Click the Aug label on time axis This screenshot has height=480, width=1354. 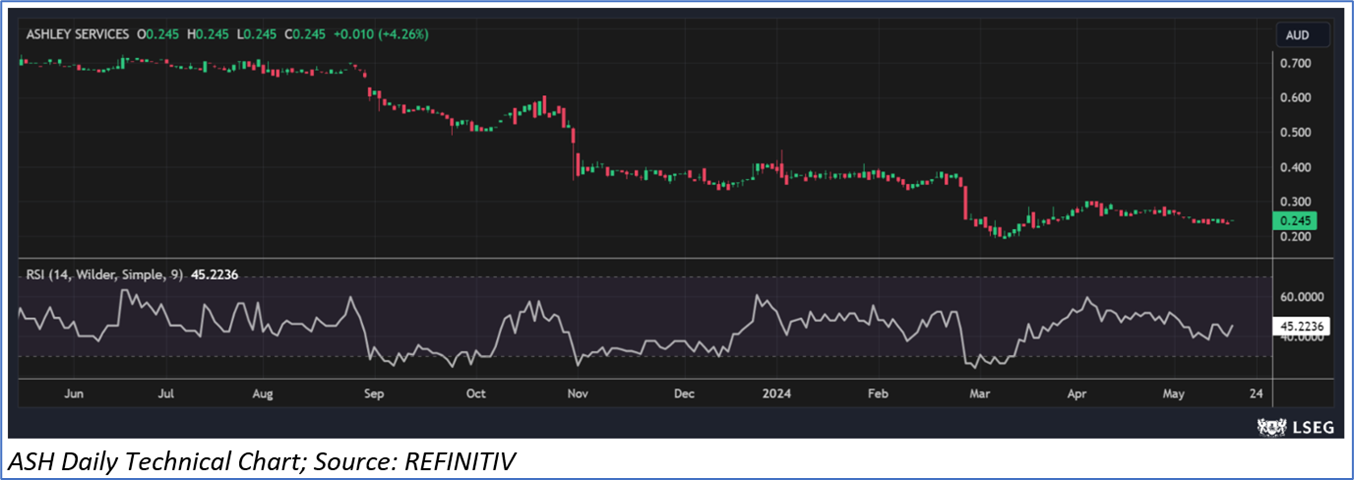coord(263,394)
